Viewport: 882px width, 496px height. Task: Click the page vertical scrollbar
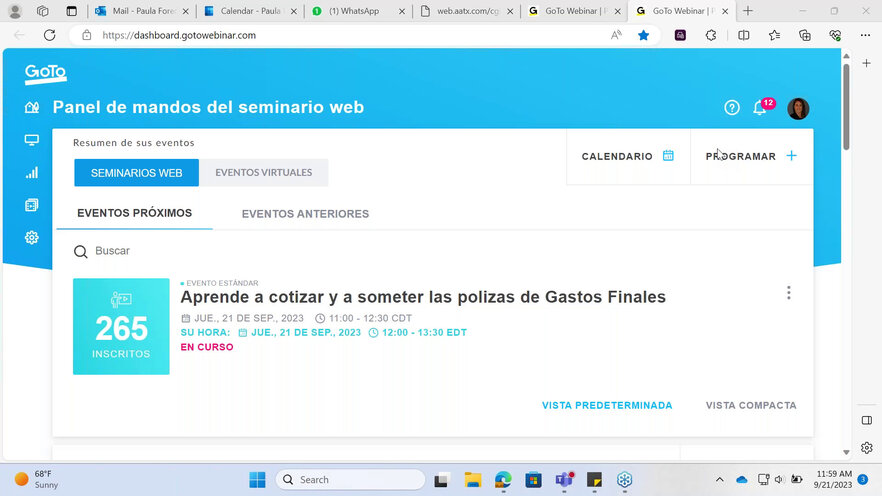(846, 107)
